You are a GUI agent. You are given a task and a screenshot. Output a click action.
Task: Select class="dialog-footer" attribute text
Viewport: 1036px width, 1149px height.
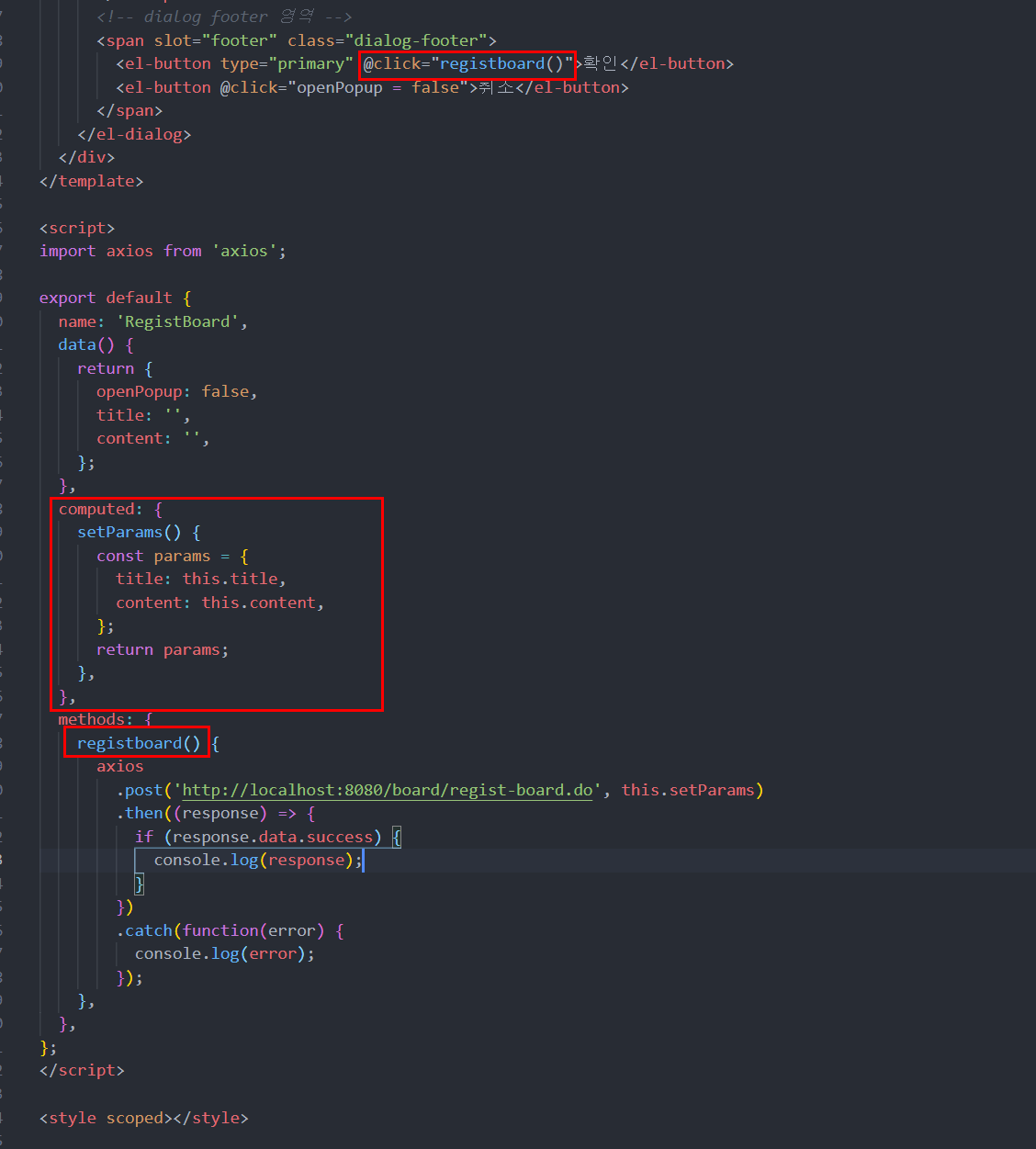pyautogui.click(x=387, y=40)
